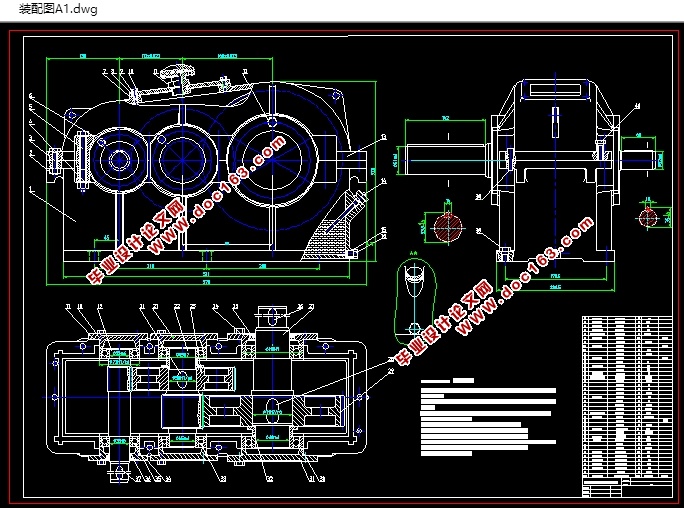This screenshot has width=684, height=508.
Task: Click the technical requirements heading line
Action: 450,381
